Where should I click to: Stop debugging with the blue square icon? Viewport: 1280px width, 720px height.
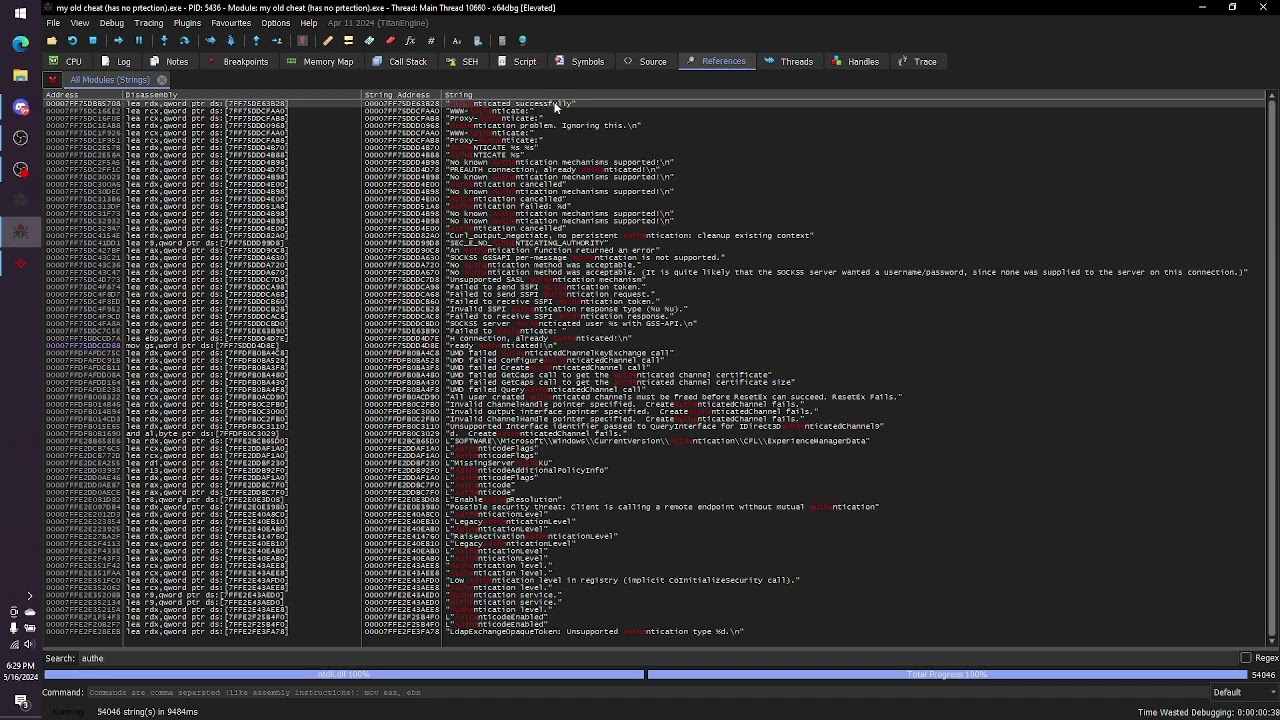click(93, 41)
